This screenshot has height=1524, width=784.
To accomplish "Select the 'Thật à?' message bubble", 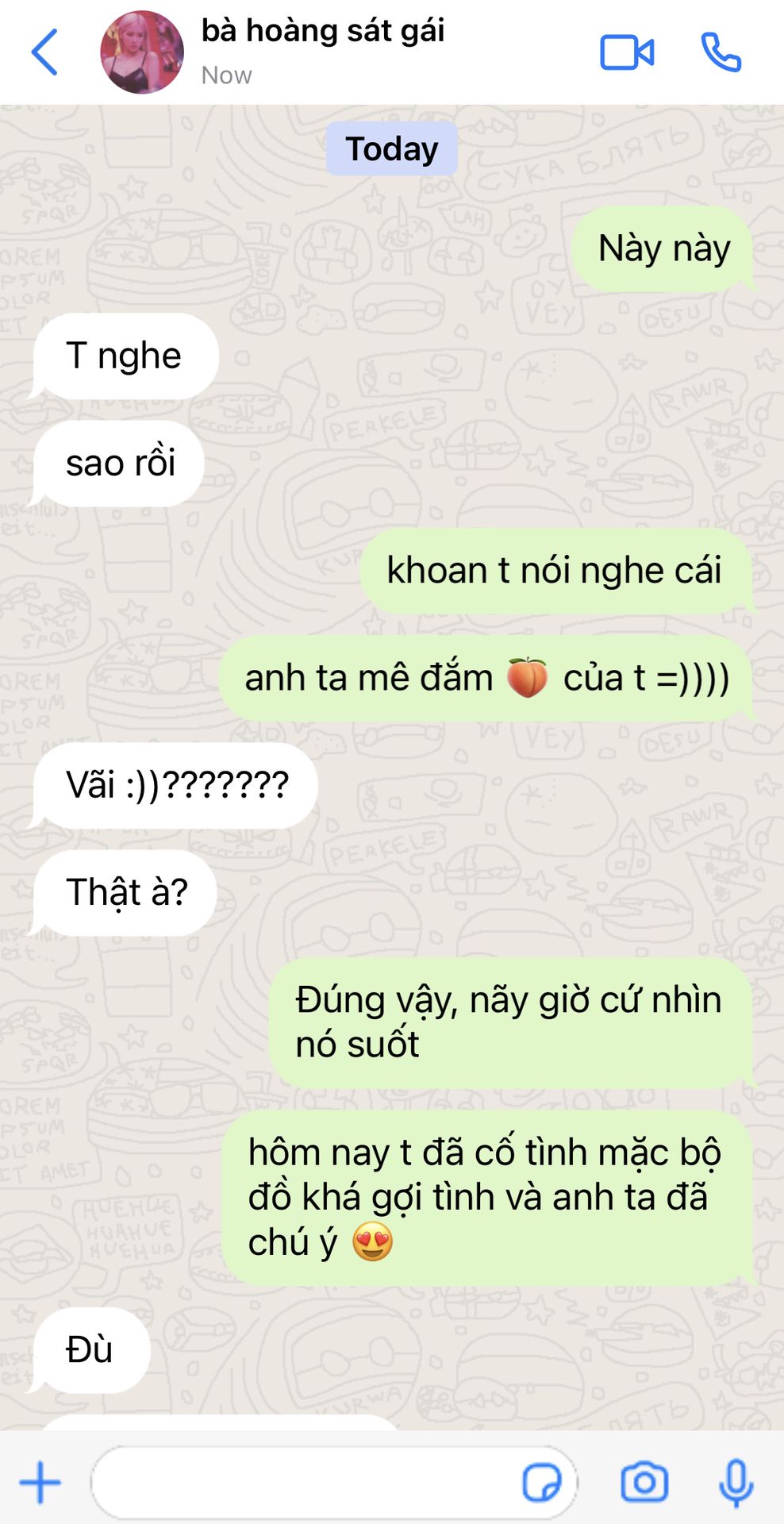I will [x=124, y=892].
